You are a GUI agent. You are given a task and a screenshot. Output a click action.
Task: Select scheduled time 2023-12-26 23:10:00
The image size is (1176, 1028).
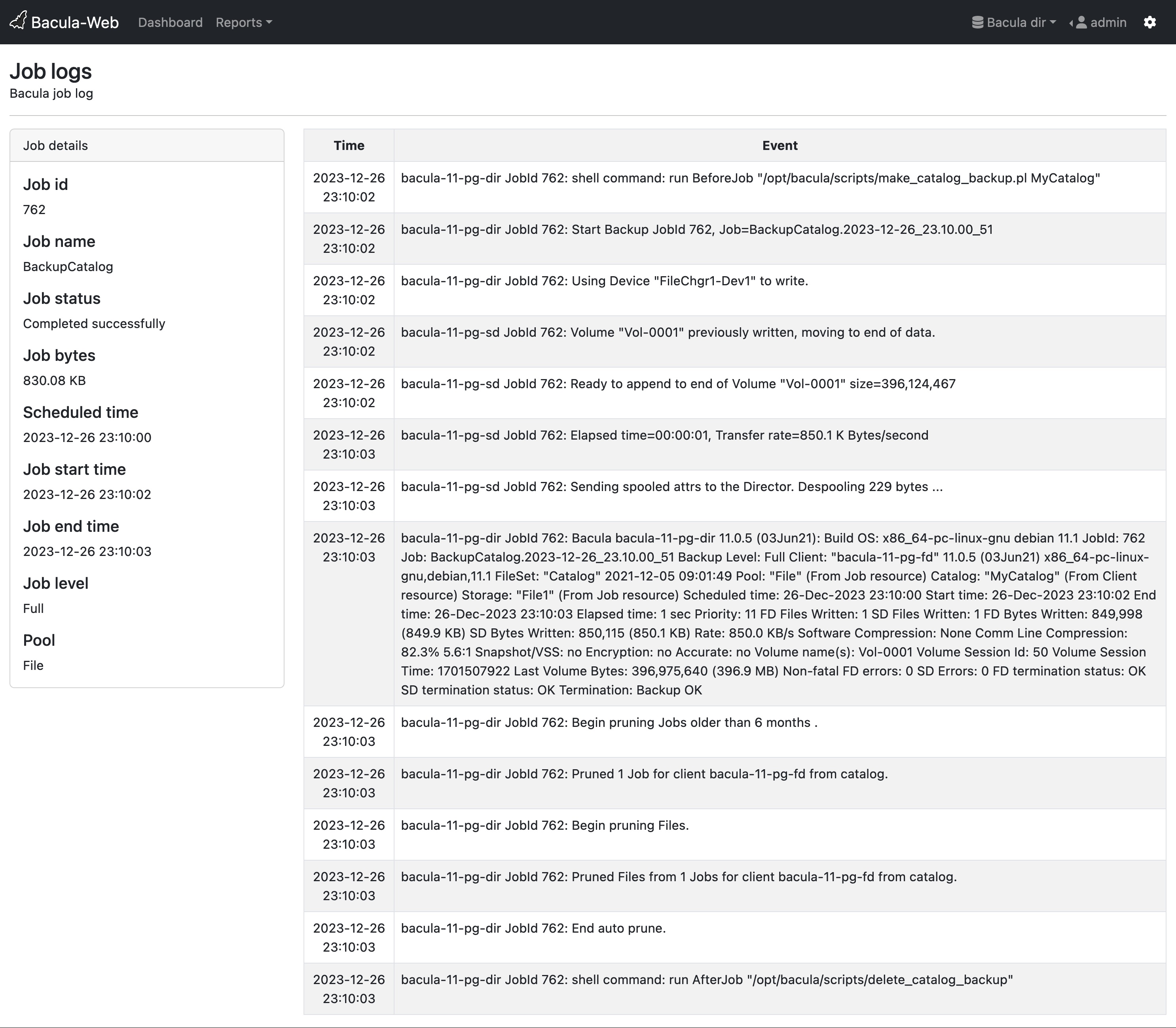pyautogui.click(x=87, y=438)
